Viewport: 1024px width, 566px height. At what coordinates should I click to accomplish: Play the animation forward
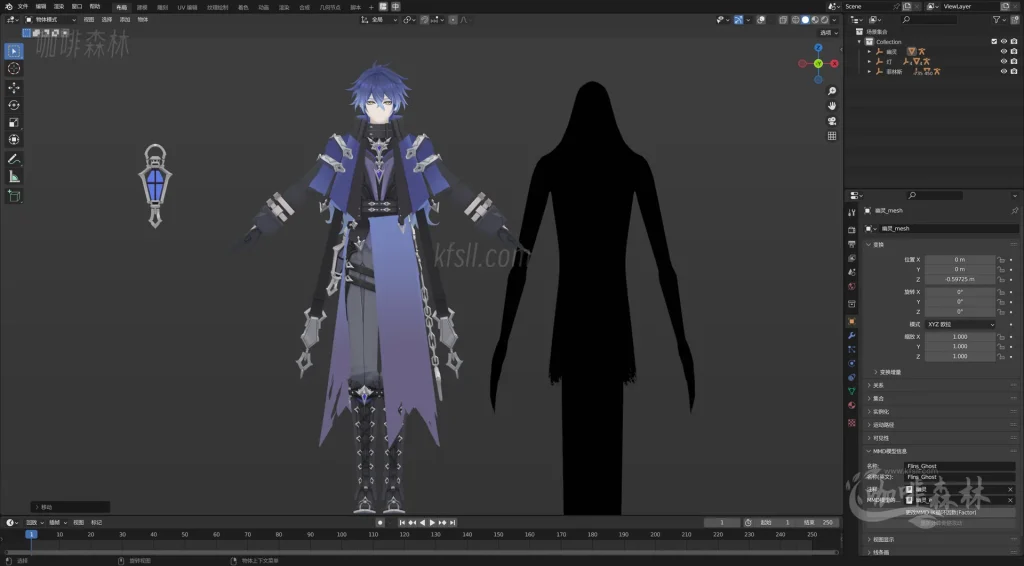coord(432,523)
